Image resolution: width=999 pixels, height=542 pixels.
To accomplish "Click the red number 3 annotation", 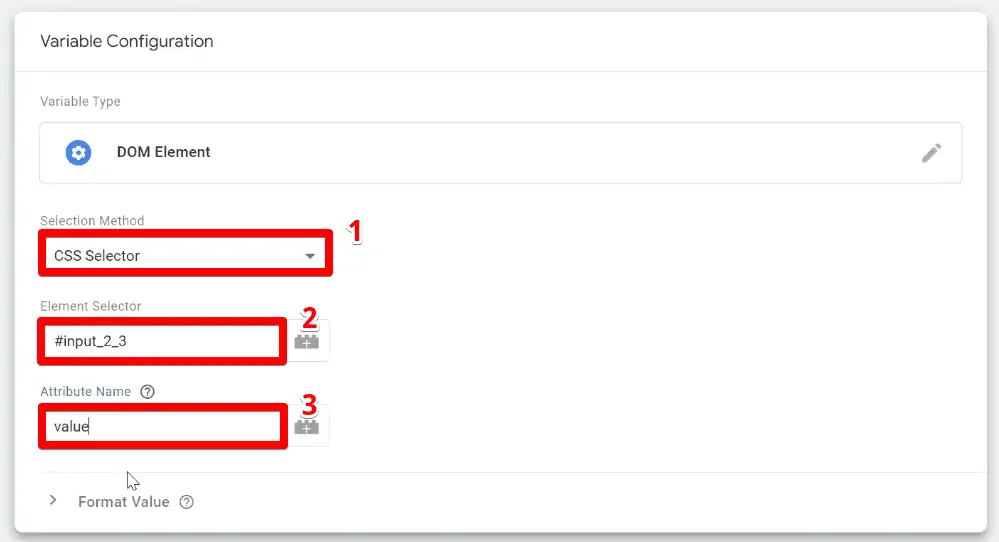I will [309, 404].
